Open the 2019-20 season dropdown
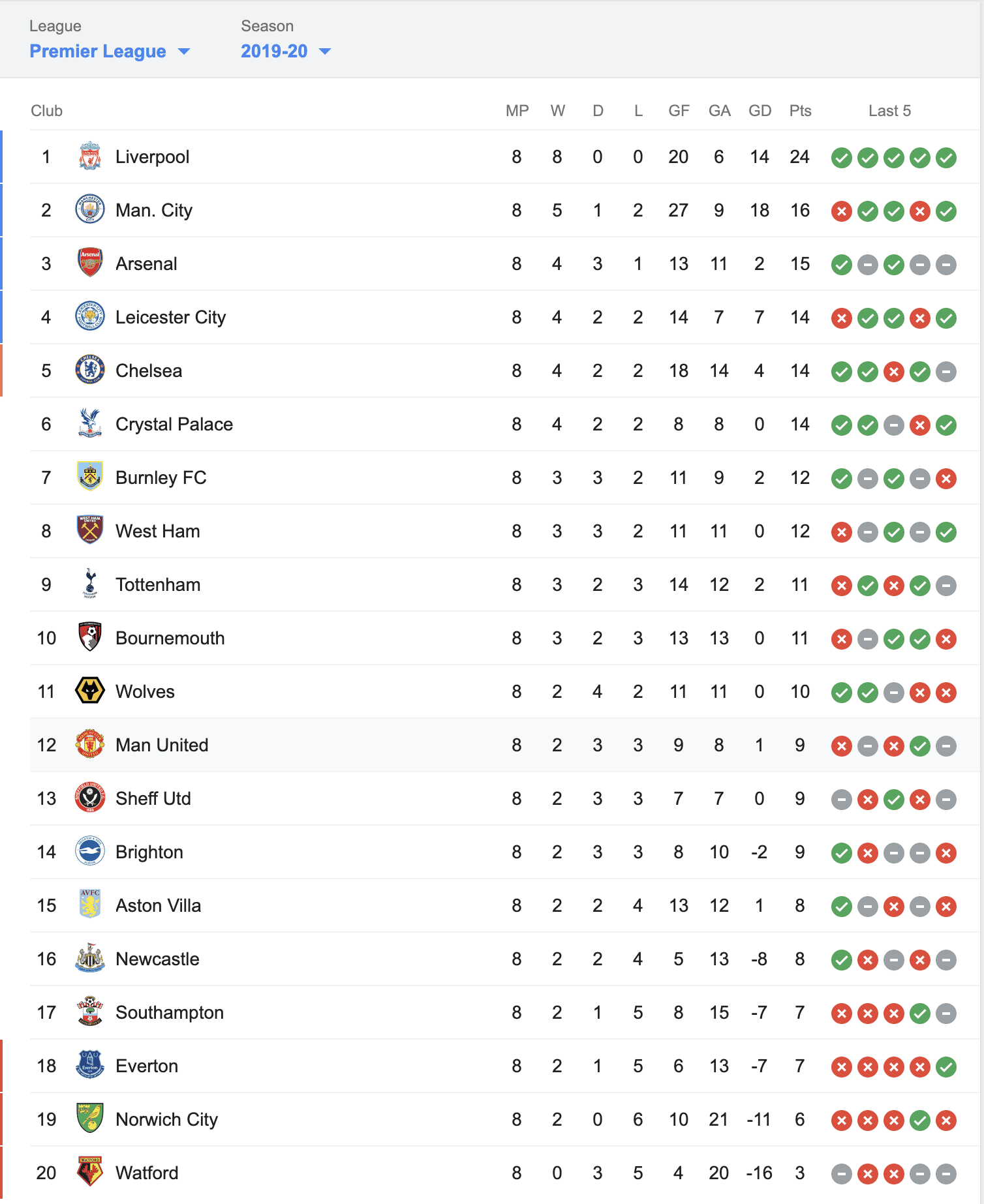The width and height of the screenshot is (984, 1204). [286, 51]
